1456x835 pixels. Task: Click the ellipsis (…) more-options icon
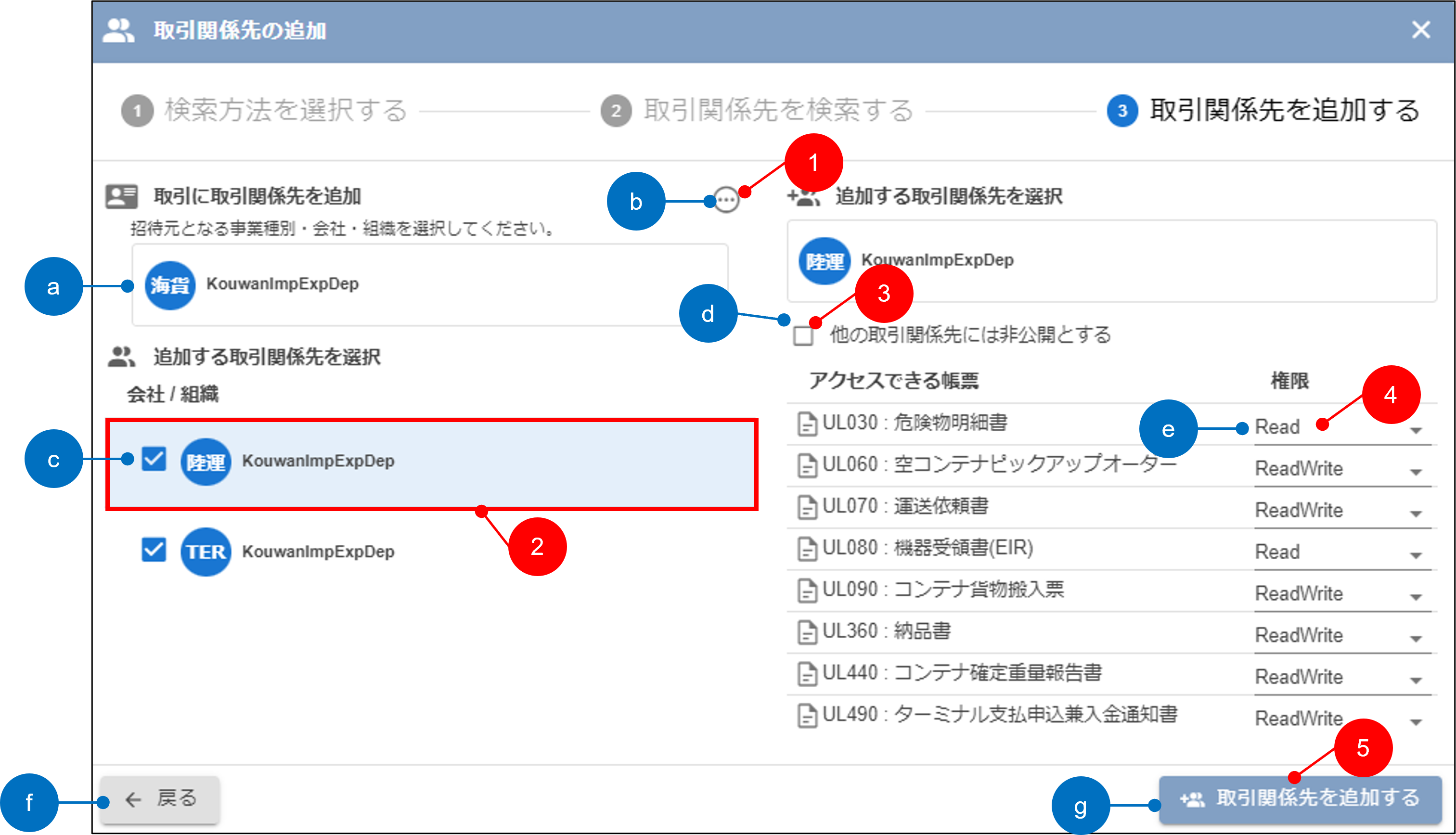(727, 200)
